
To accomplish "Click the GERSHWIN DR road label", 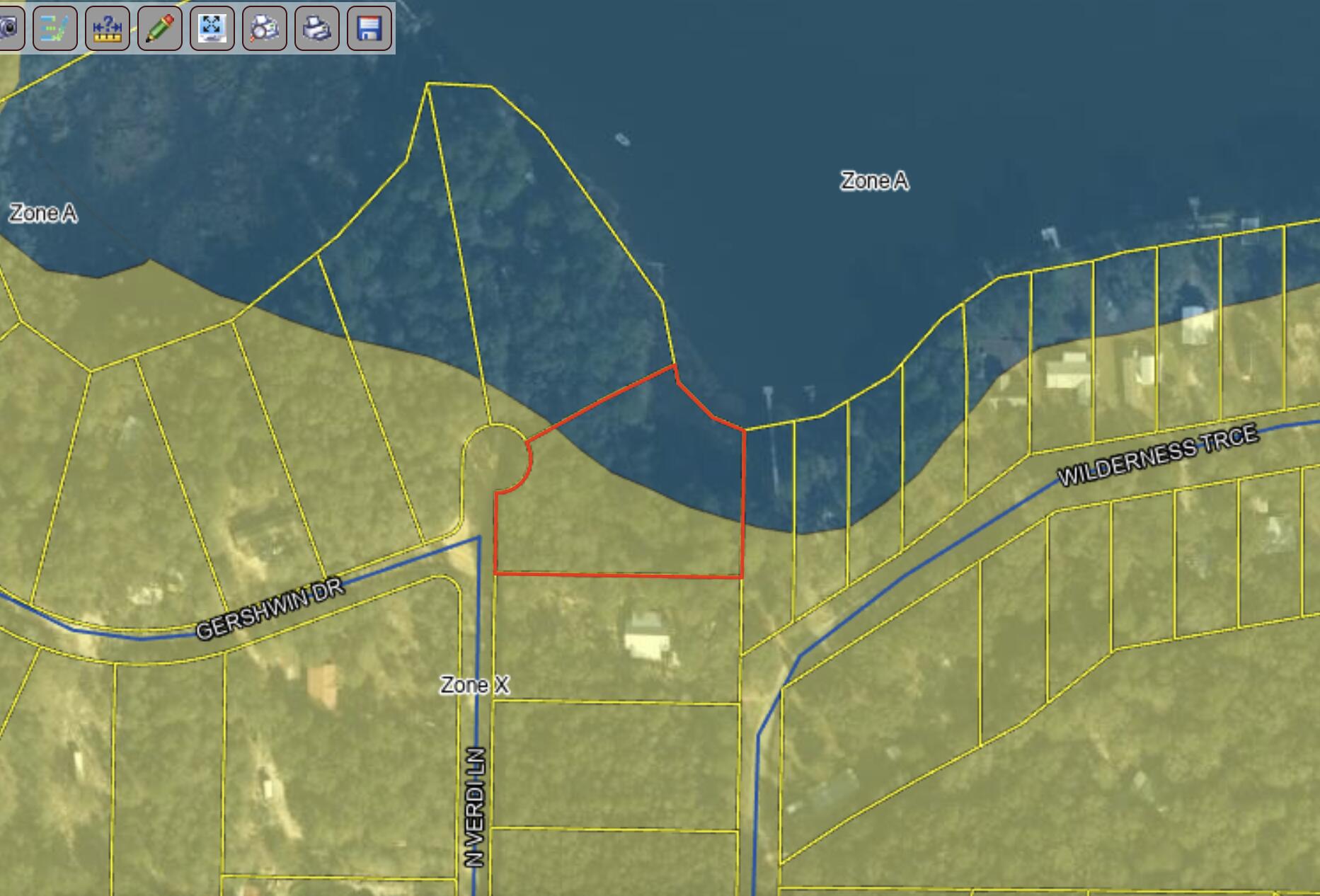I will [x=270, y=609].
